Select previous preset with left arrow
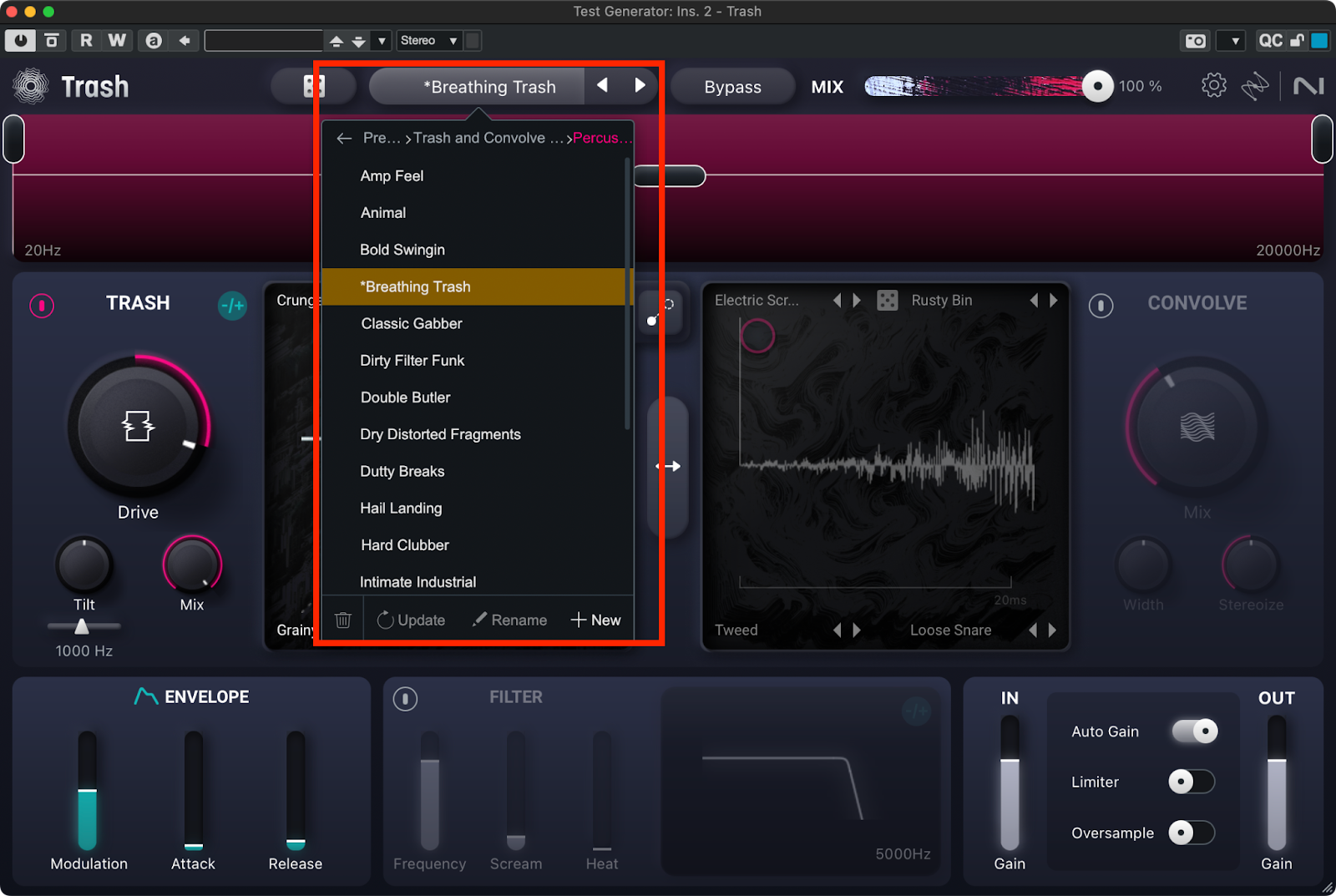The image size is (1336, 896). coord(602,85)
